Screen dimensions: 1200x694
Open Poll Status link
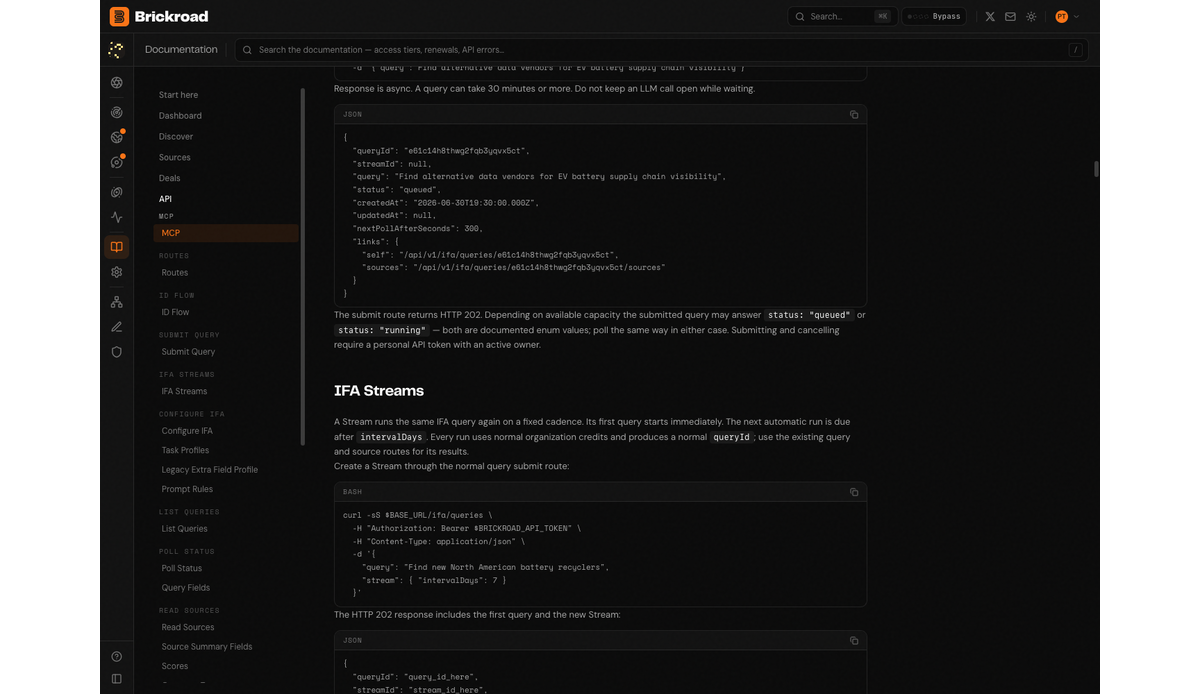click(182, 568)
